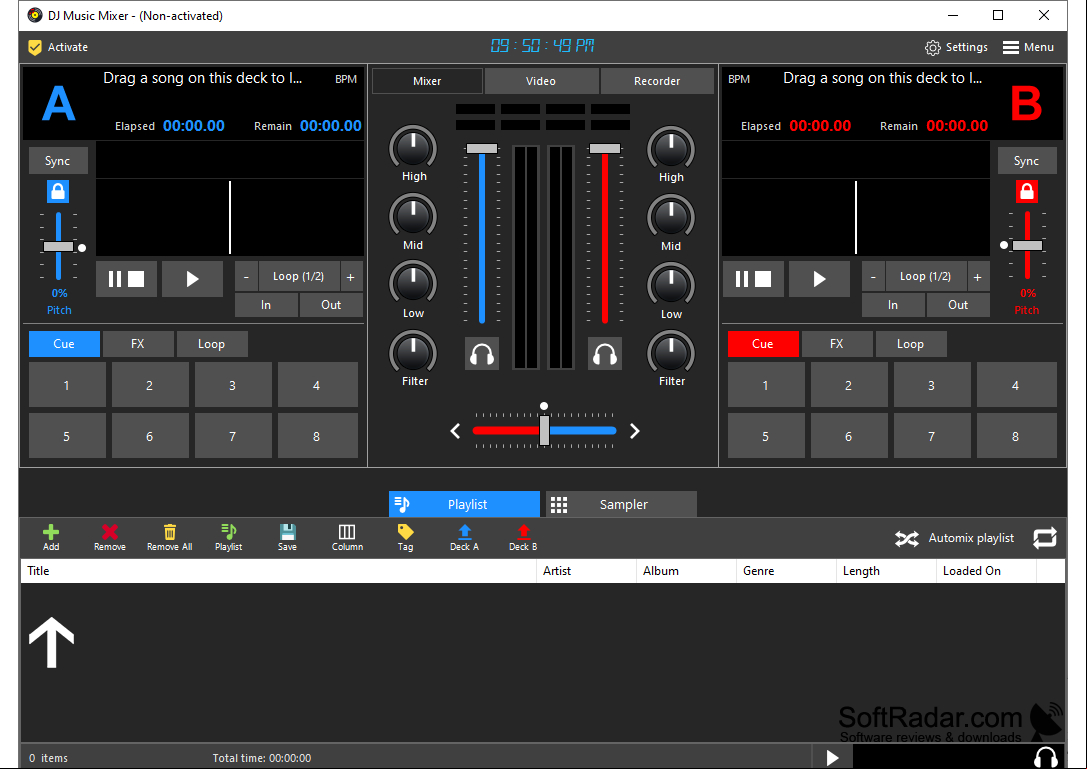Image resolution: width=1087 pixels, height=769 pixels.
Task: Sort playlist by the Genre column header
Action: (x=786, y=571)
